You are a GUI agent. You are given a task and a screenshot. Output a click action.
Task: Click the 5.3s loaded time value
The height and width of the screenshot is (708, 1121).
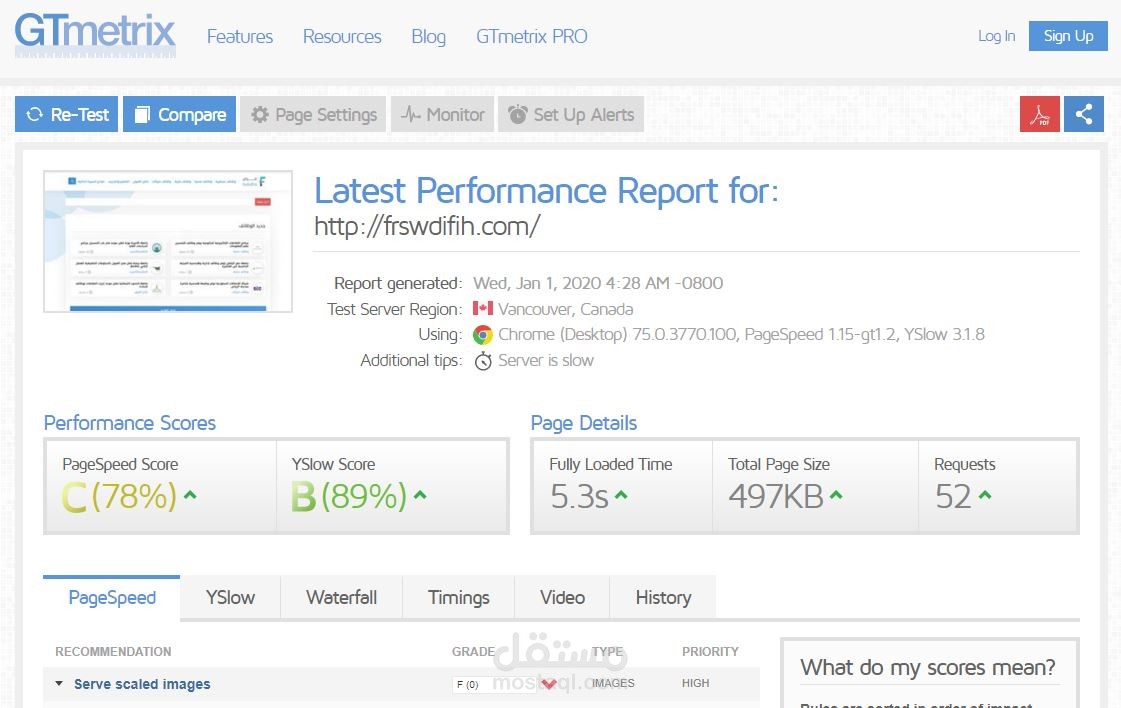pos(579,496)
